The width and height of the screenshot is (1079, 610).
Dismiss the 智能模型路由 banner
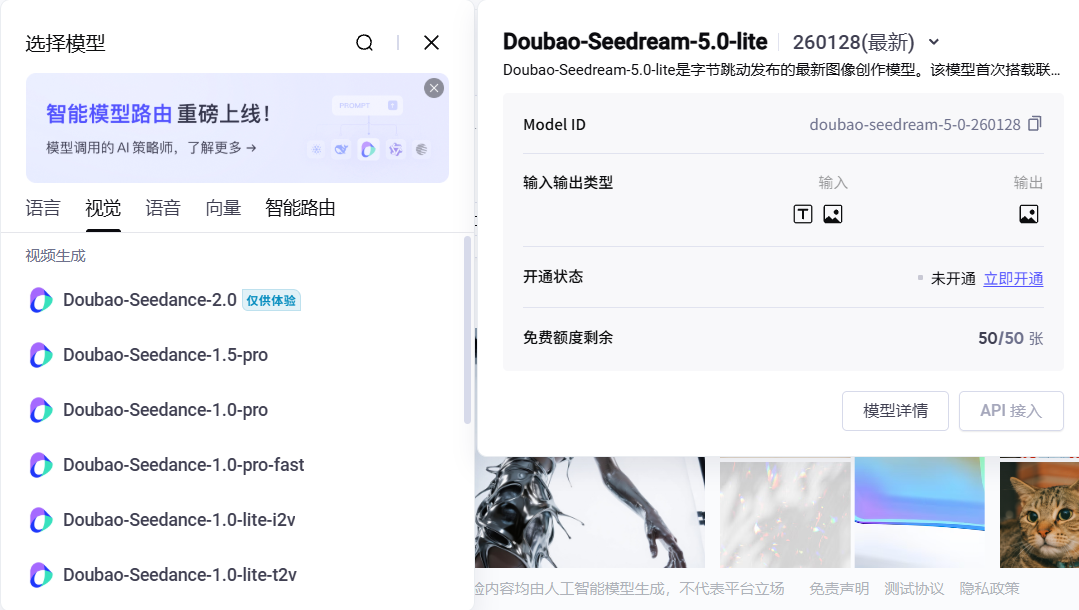434,88
